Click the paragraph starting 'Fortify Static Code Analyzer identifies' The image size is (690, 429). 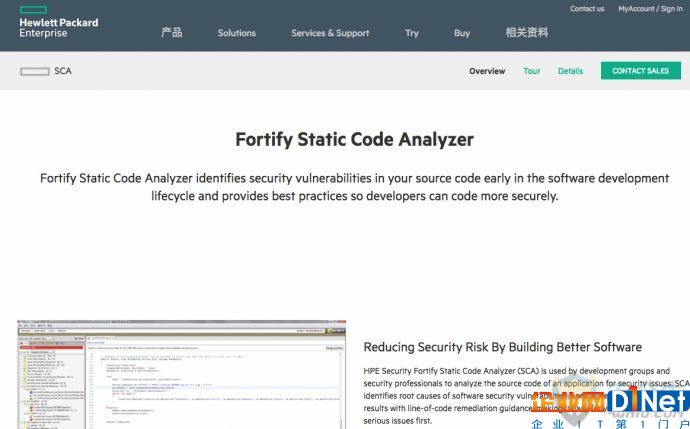[355, 187]
